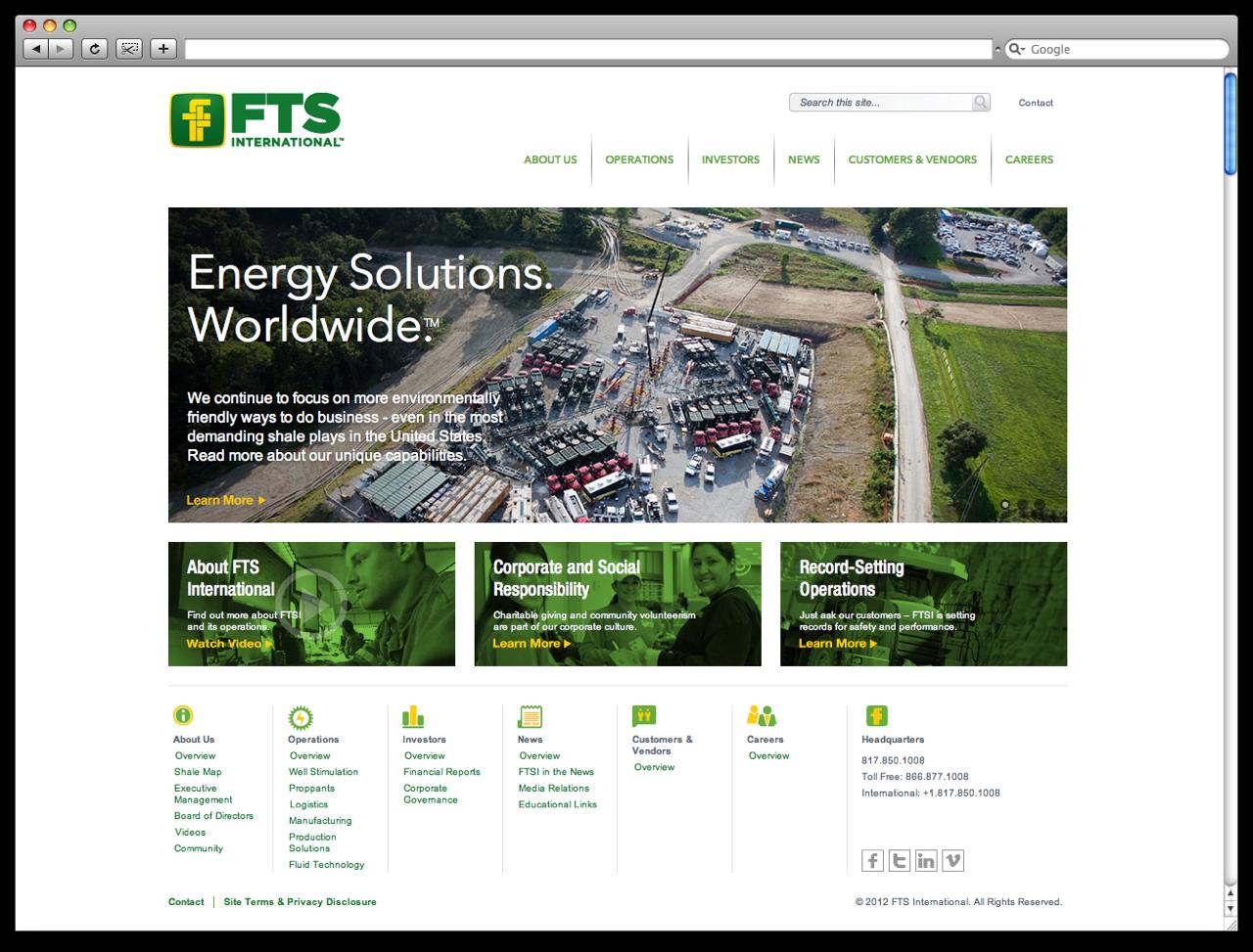Viewport: 1253px width, 952px height.
Task: Click the FTS International logo
Action: 255,120
